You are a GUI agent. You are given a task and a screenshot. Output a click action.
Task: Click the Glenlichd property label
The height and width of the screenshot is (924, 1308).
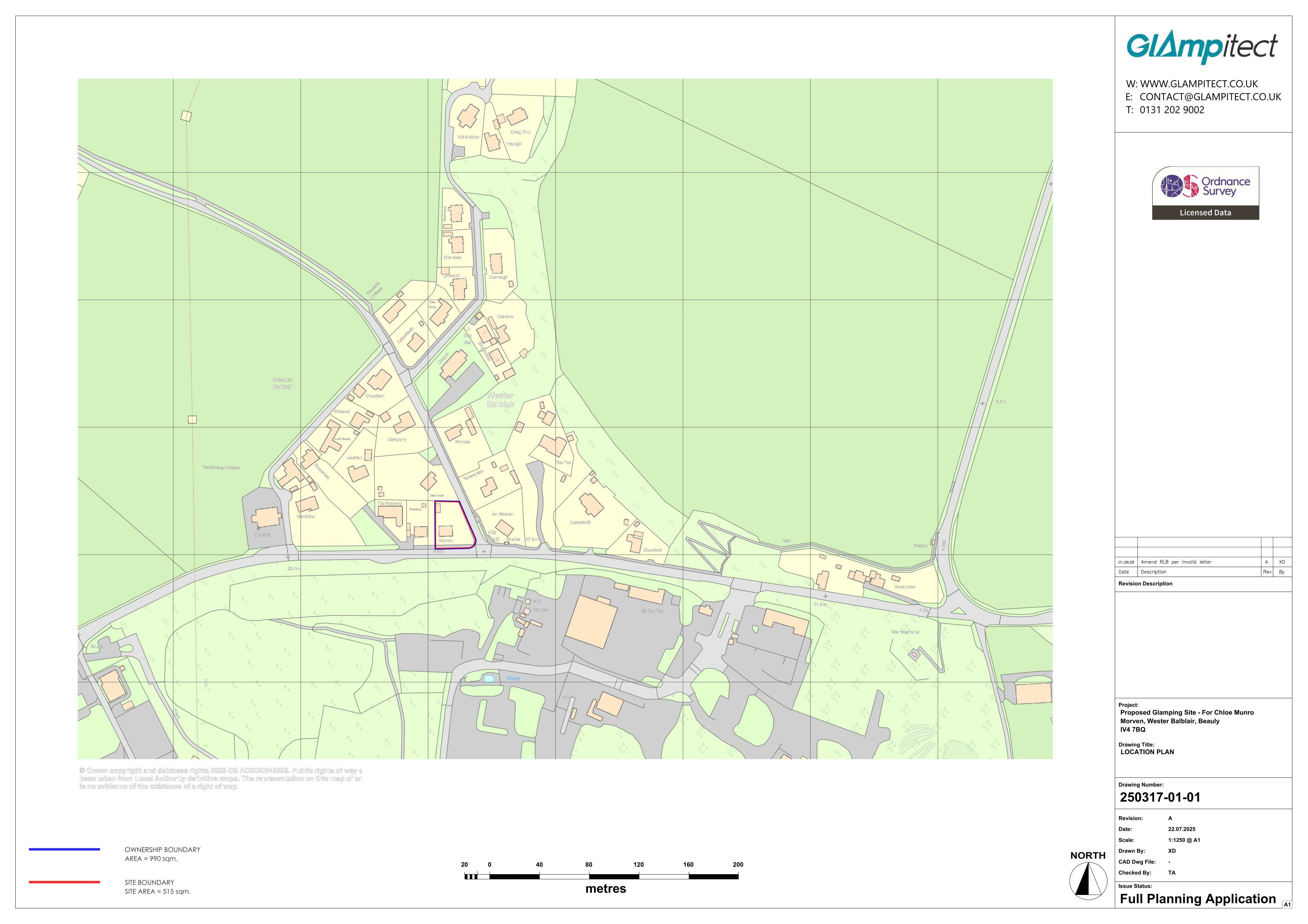pyautogui.click(x=305, y=516)
